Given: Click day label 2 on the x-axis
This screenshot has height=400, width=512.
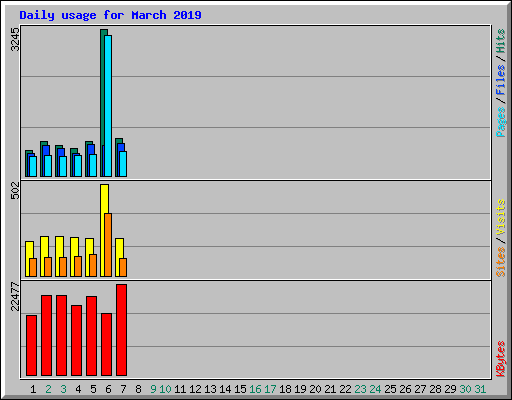Looking at the screenshot, I should 48,389.
